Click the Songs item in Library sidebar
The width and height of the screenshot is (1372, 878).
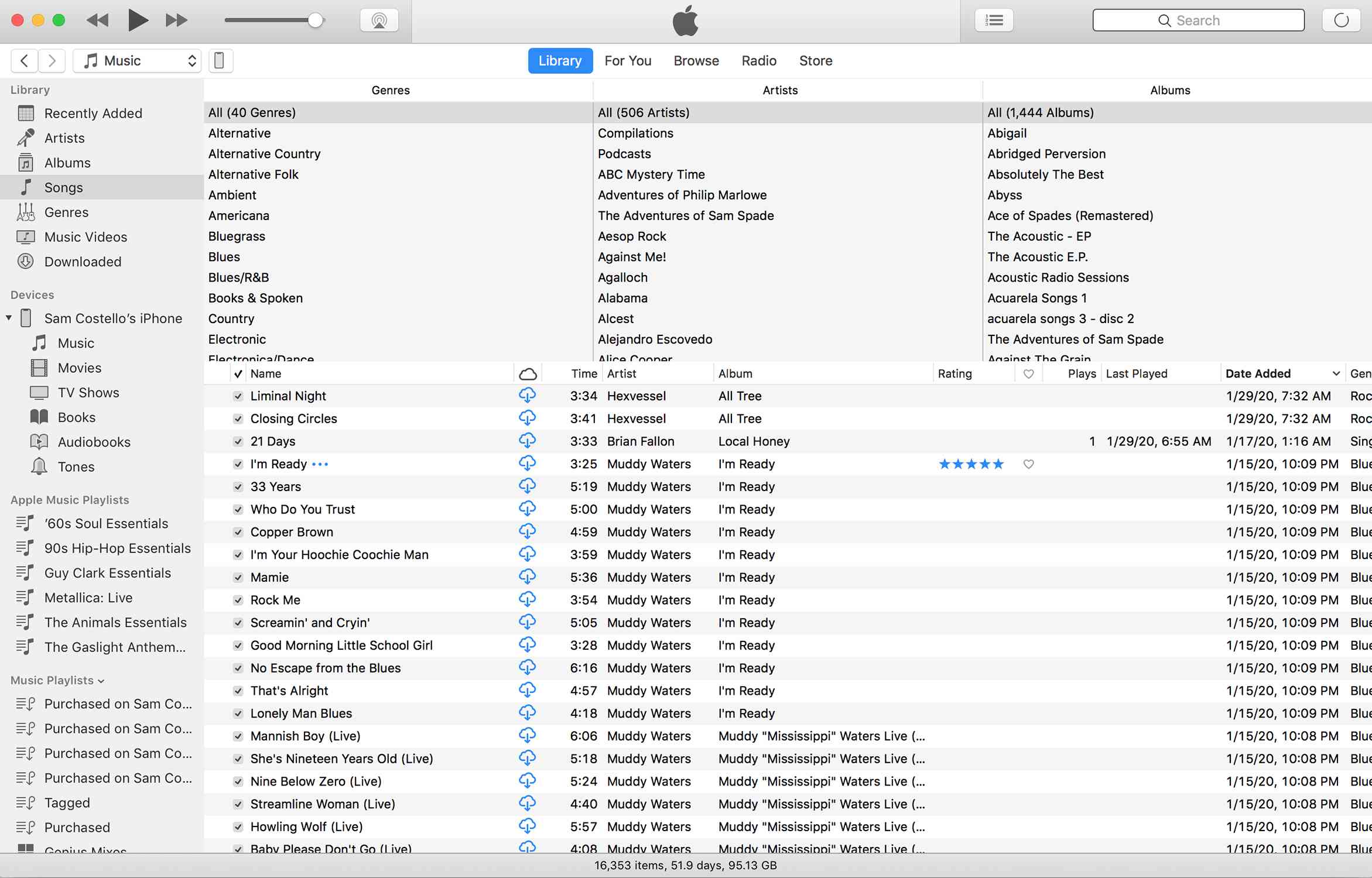pyautogui.click(x=63, y=187)
